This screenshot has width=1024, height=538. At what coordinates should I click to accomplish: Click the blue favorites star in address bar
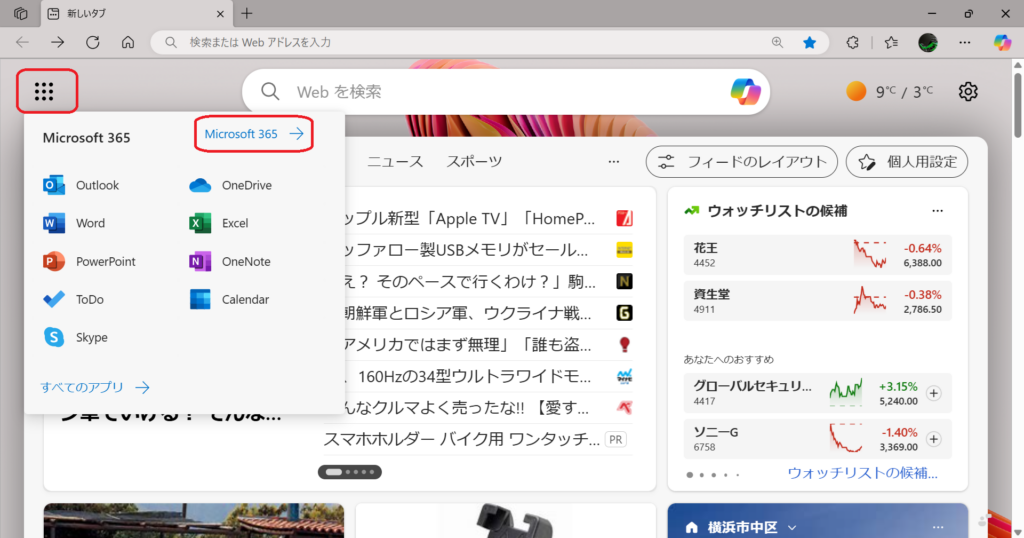(x=810, y=42)
